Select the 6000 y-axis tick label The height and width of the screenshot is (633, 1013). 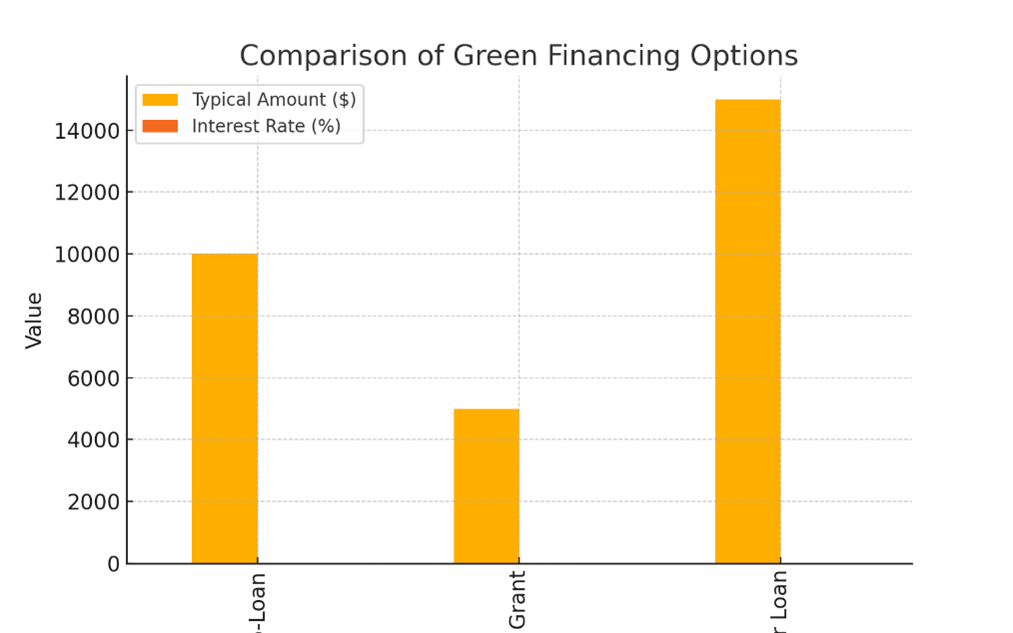tap(93, 378)
